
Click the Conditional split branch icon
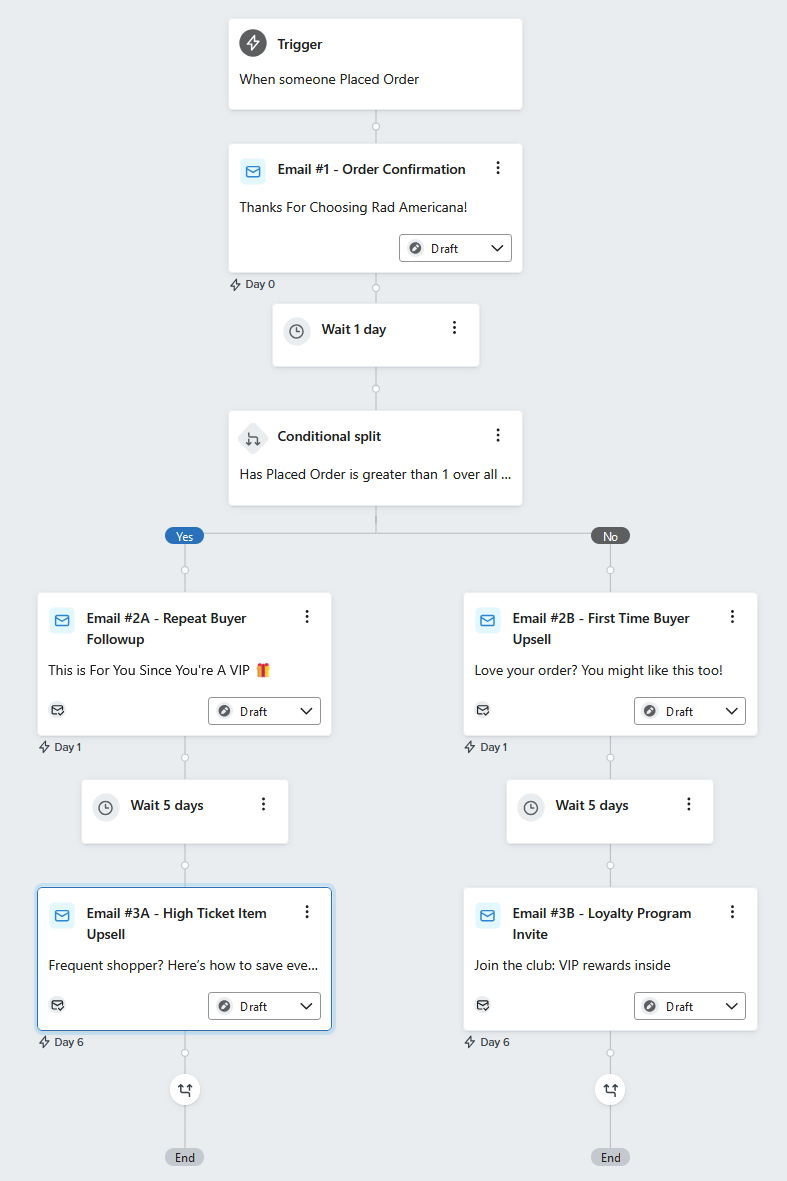tap(253, 438)
